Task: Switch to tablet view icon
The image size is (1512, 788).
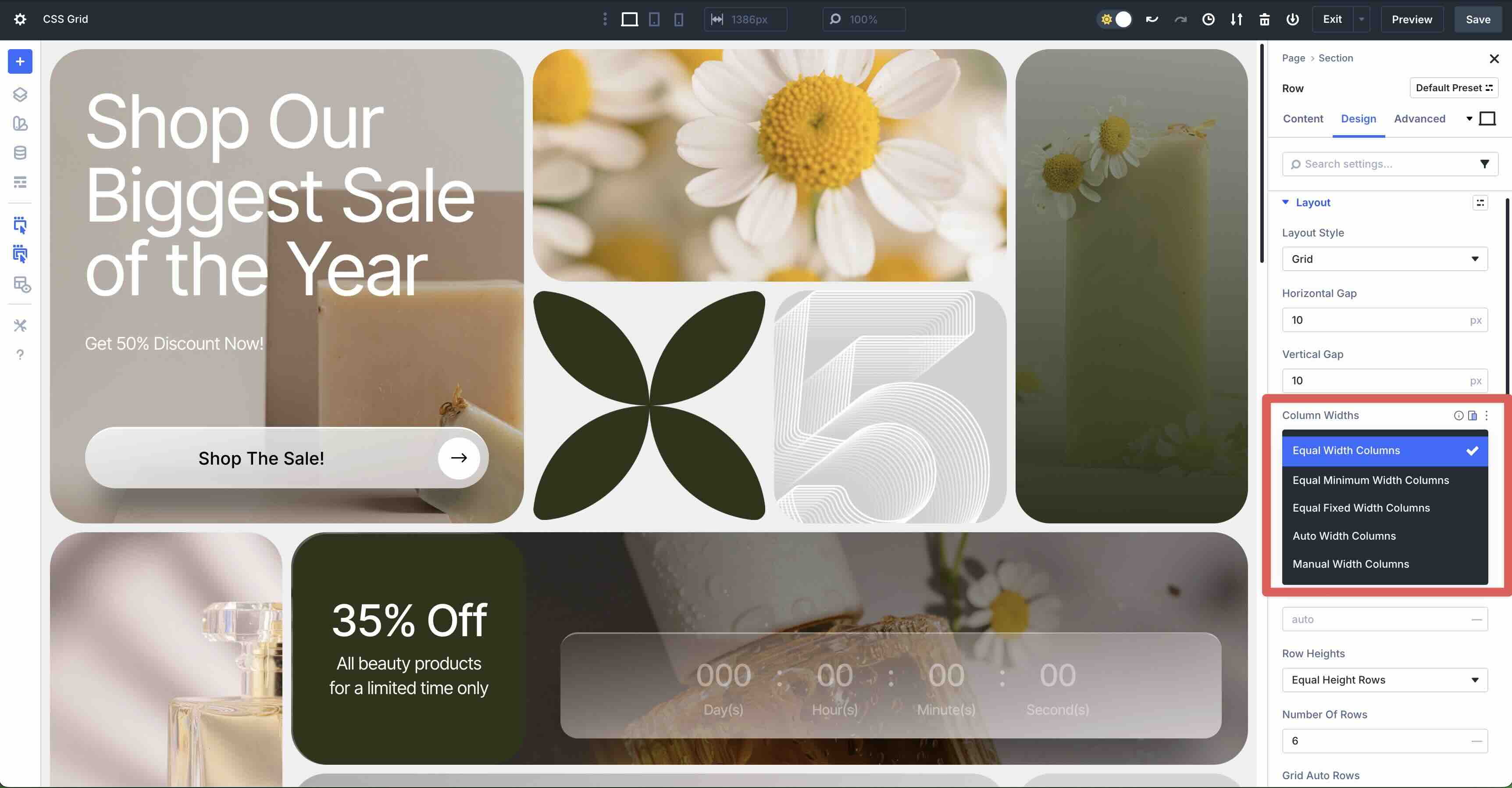Action: click(654, 19)
